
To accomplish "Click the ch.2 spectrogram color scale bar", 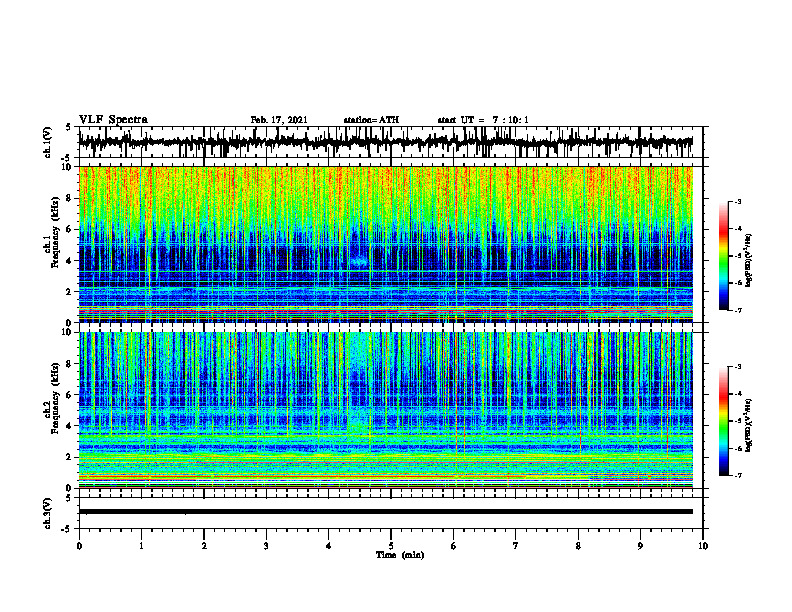I will 724,421.
